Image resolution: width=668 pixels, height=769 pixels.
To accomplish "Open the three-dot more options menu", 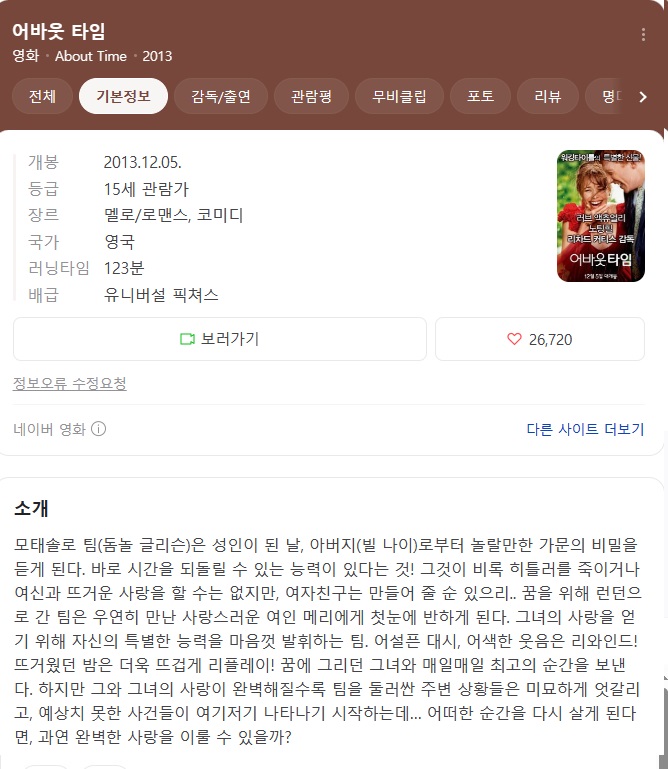I will pyautogui.click(x=643, y=34).
